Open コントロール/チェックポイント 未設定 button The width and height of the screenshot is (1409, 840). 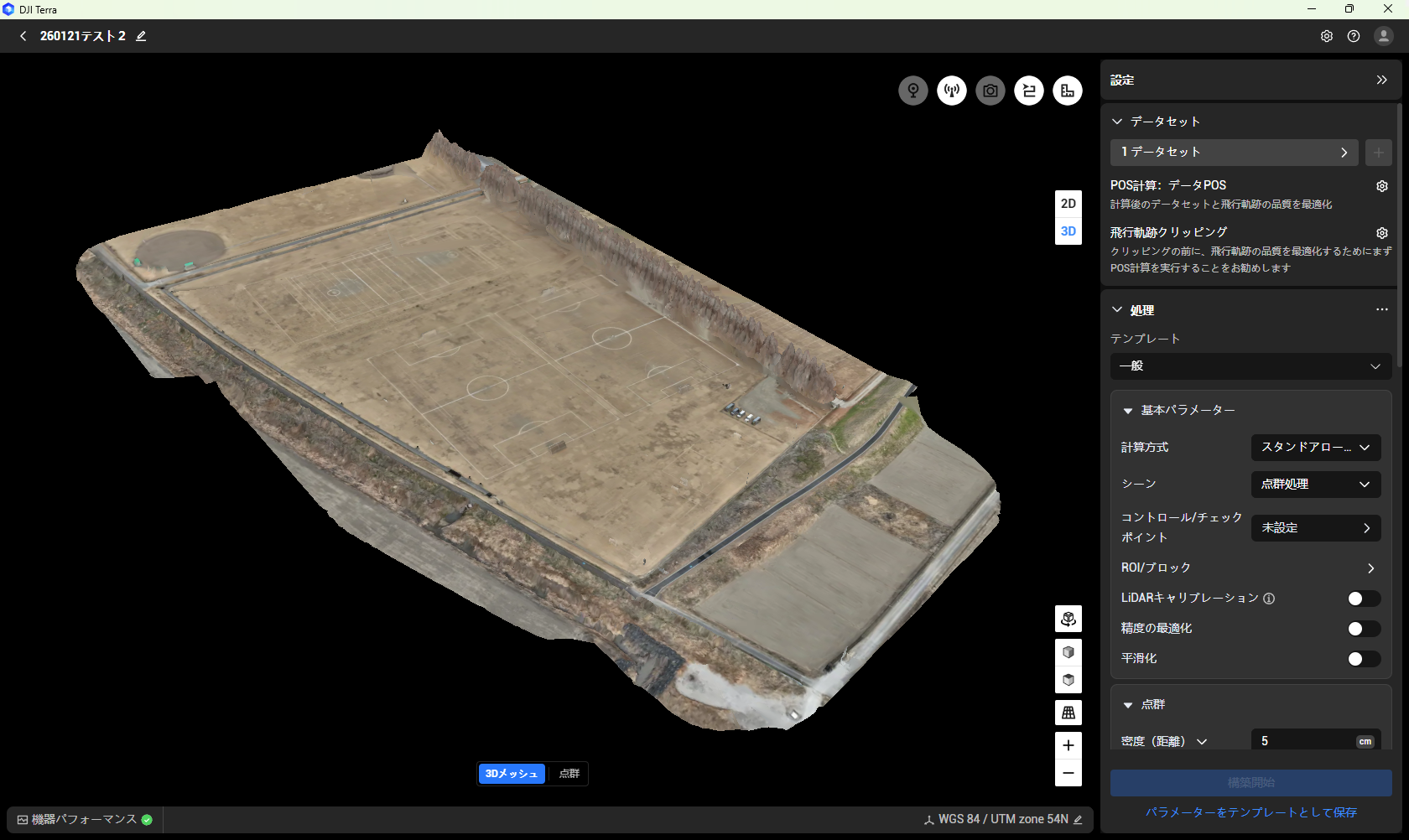[x=1315, y=528]
